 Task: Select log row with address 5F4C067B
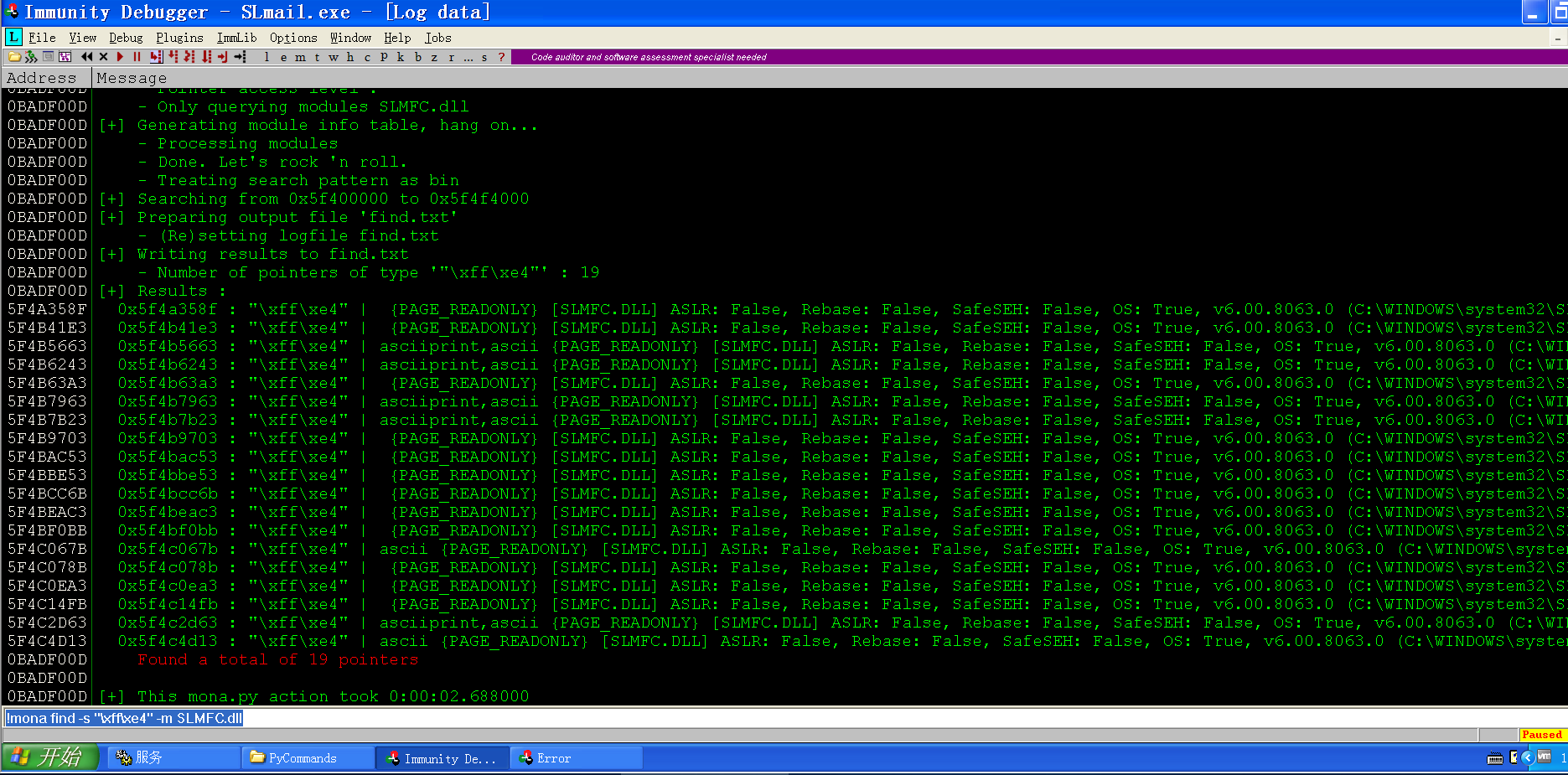[784, 549]
